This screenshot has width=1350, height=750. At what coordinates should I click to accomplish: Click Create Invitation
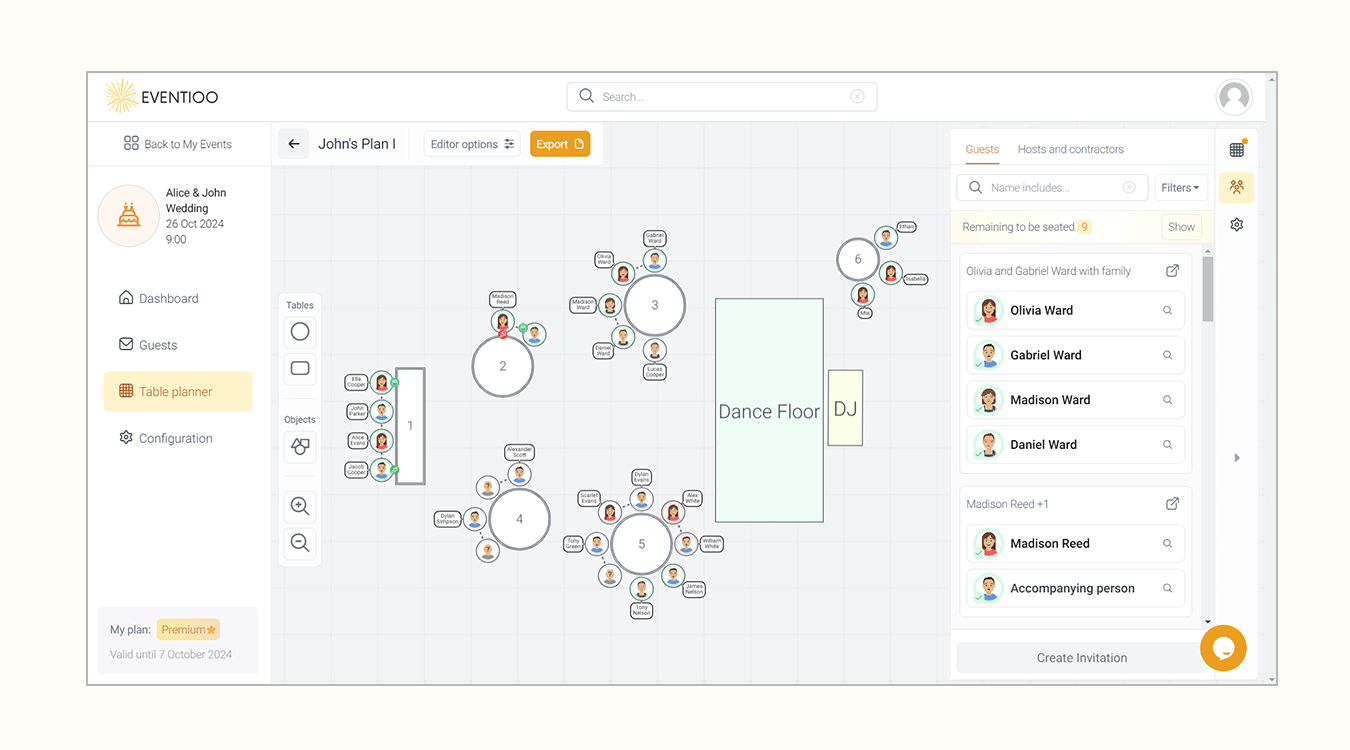coord(1081,657)
